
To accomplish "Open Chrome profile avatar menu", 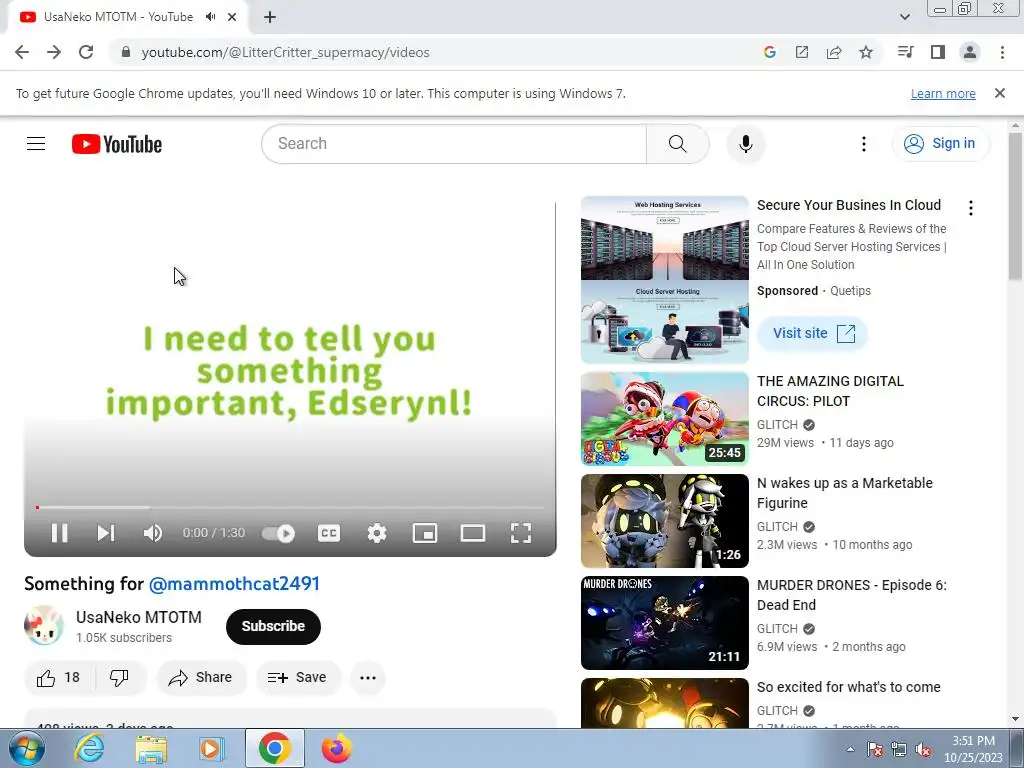I will pyautogui.click(x=970, y=52).
